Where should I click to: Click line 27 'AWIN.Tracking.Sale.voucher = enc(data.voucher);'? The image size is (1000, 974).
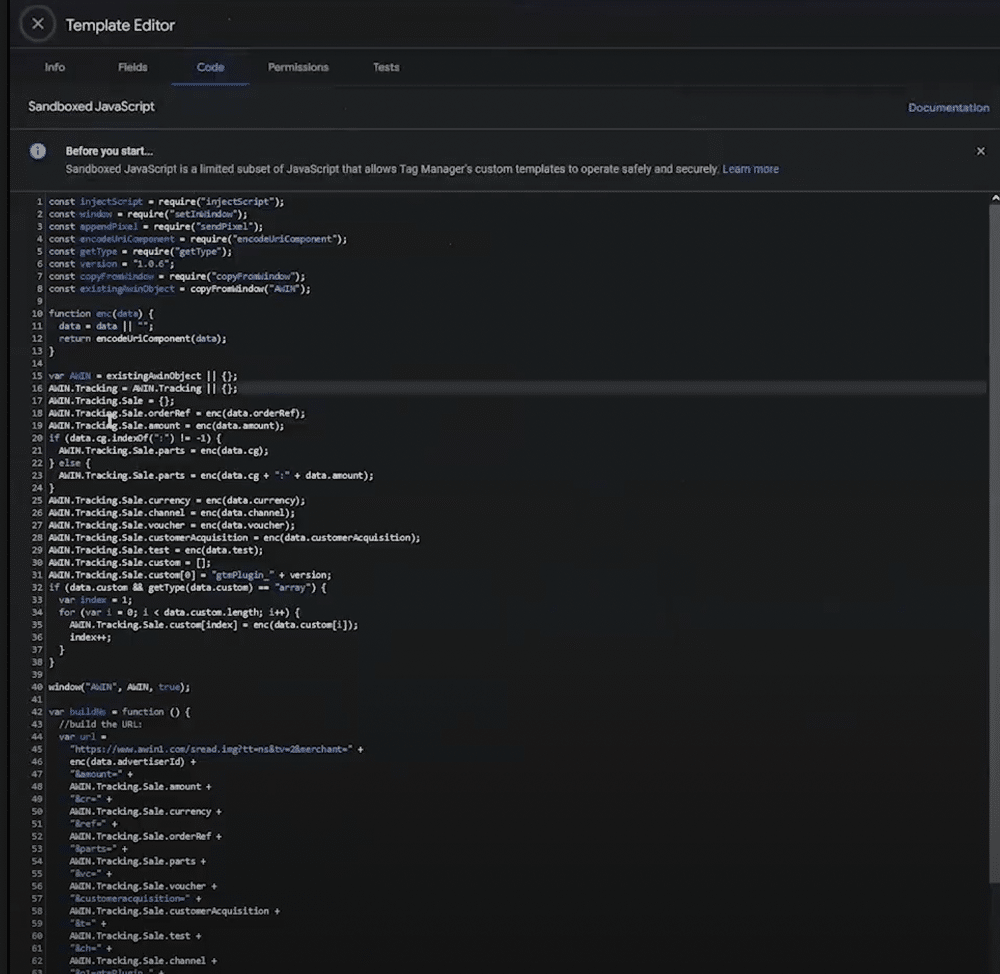(172, 525)
